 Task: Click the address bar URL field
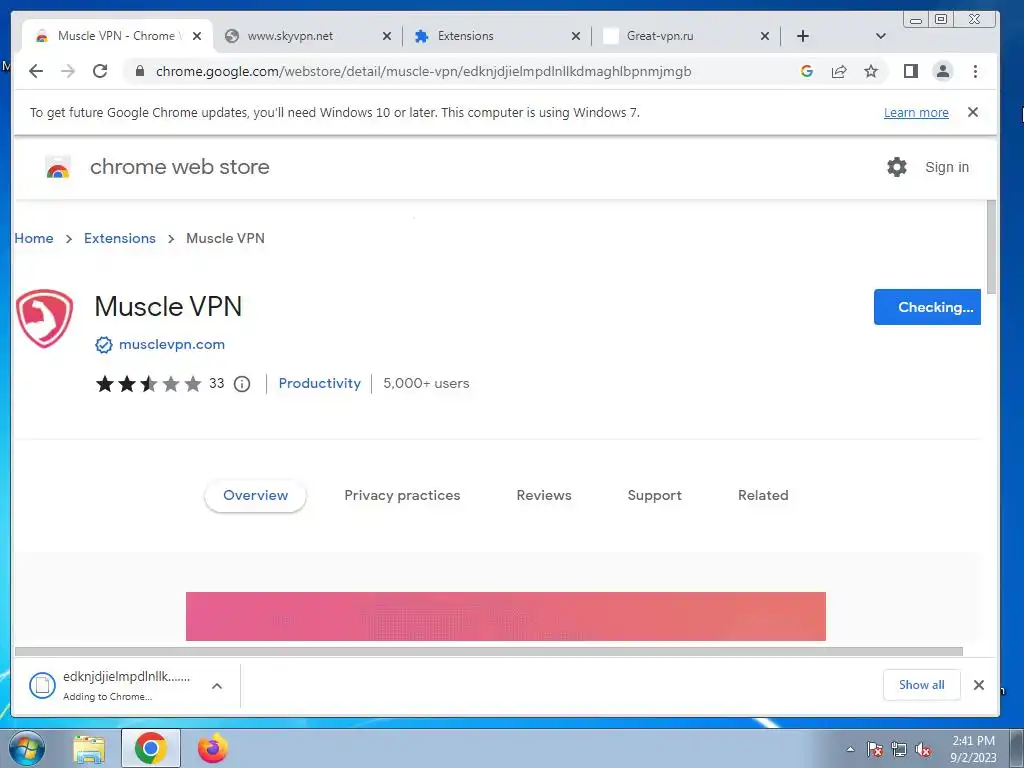423,71
